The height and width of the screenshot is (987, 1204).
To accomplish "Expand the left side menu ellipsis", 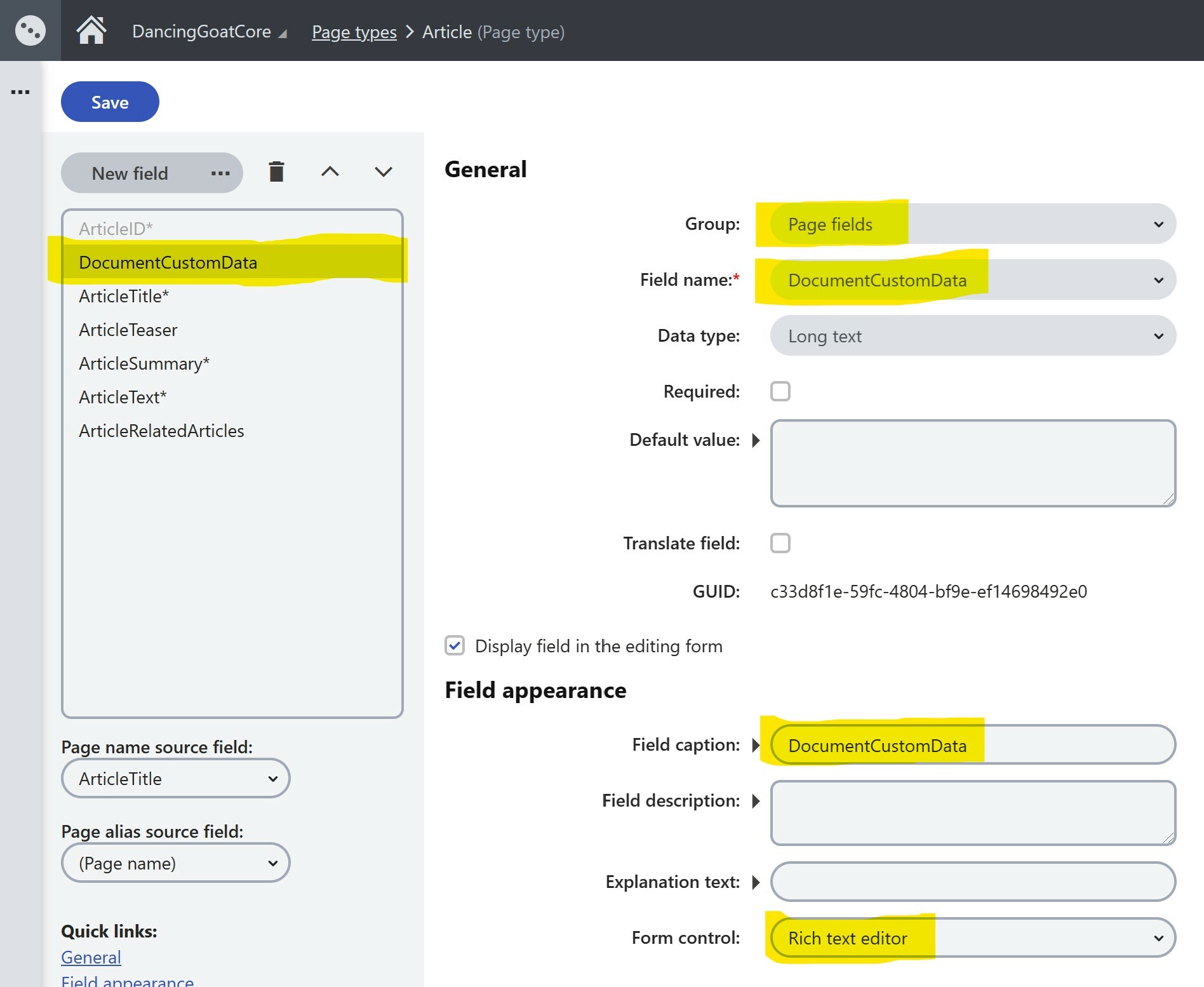I will pos(20,92).
